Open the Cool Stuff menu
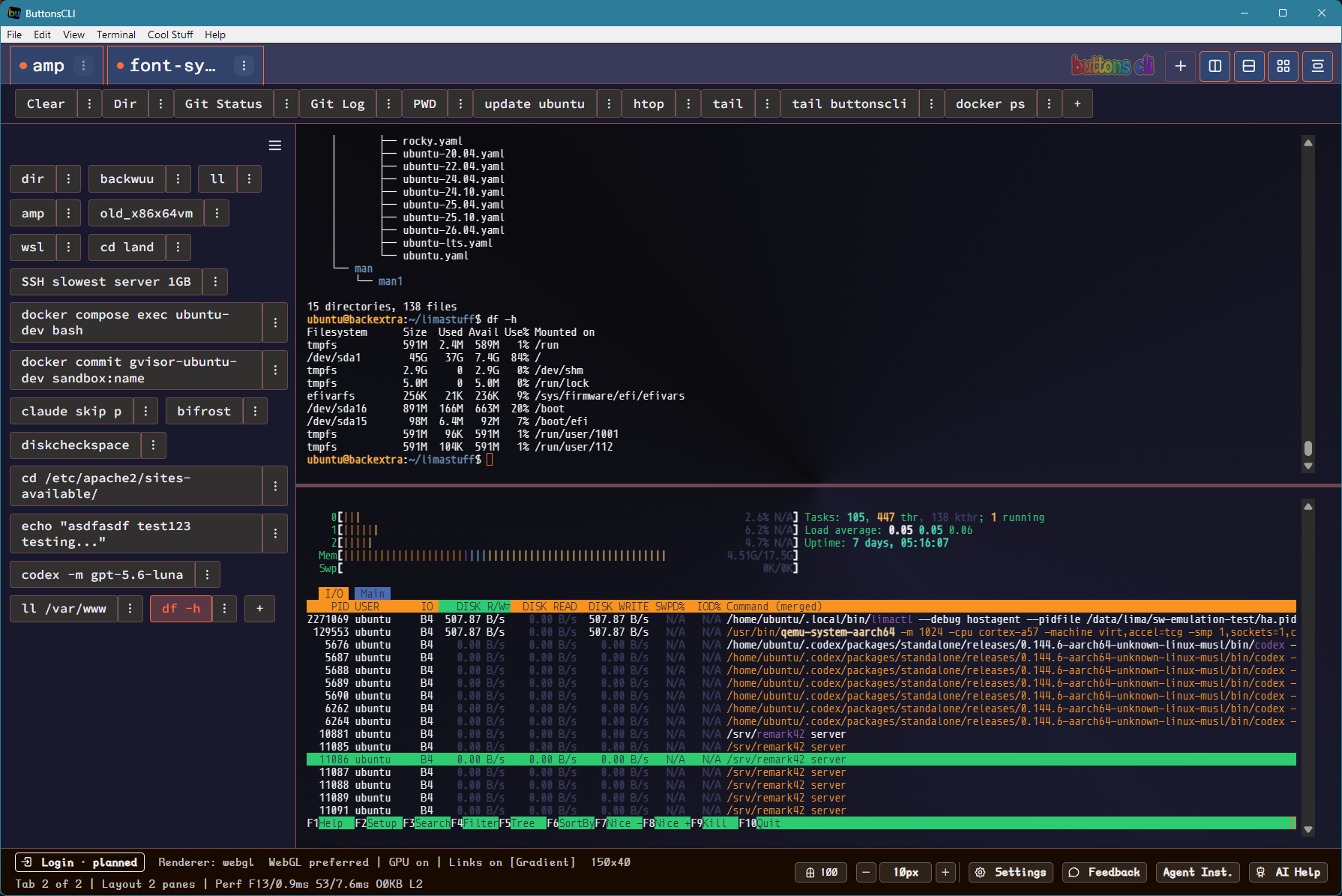The height and width of the screenshot is (896, 1342). point(170,34)
